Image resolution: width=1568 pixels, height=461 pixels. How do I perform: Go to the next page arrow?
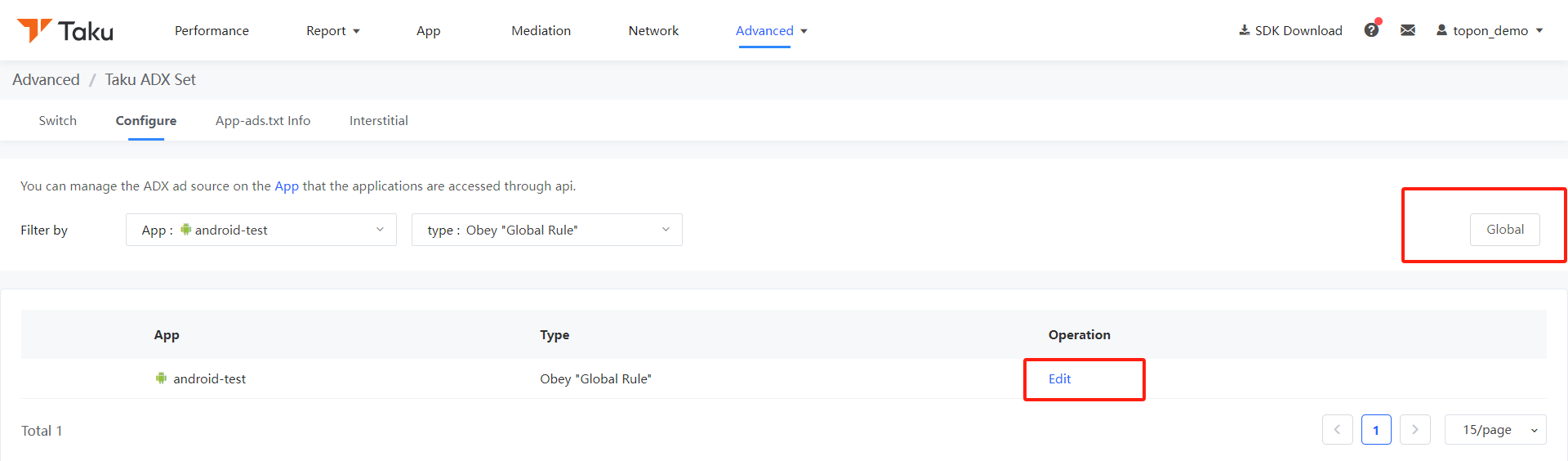coord(1415,430)
